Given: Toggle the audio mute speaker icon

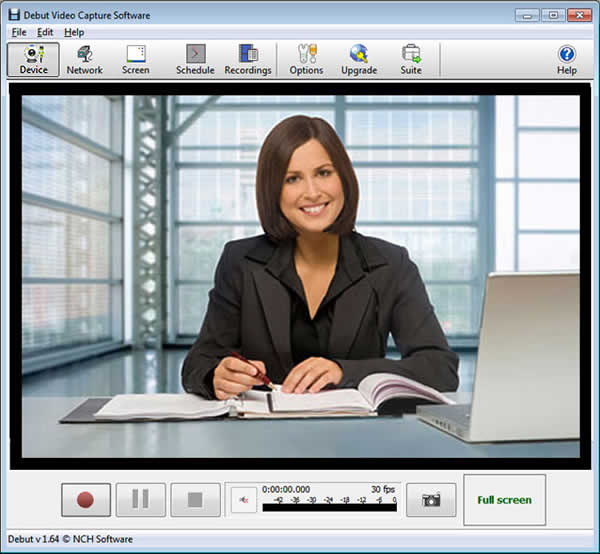Looking at the screenshot, I should [242, 499].
